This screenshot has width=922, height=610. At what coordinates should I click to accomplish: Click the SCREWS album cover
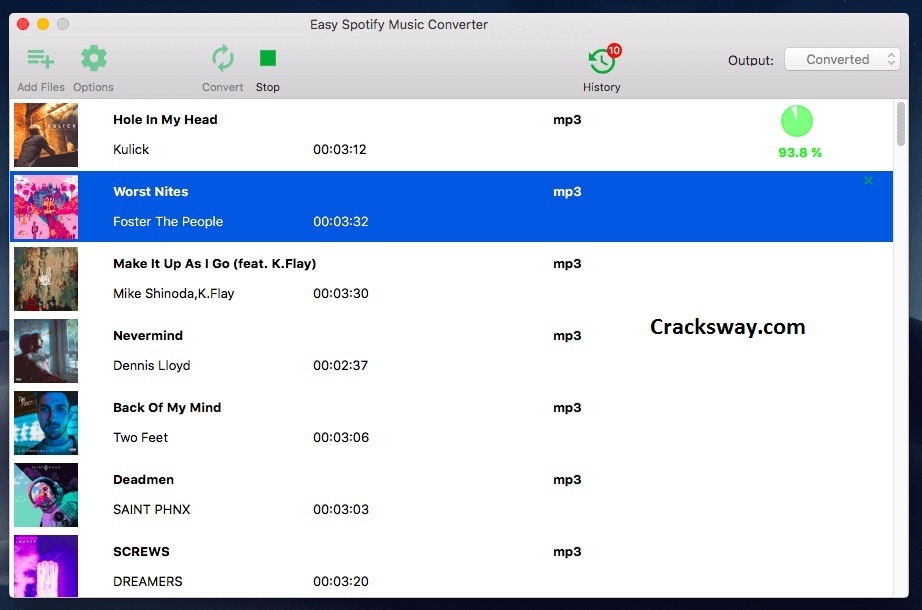[x=46, y=566]
